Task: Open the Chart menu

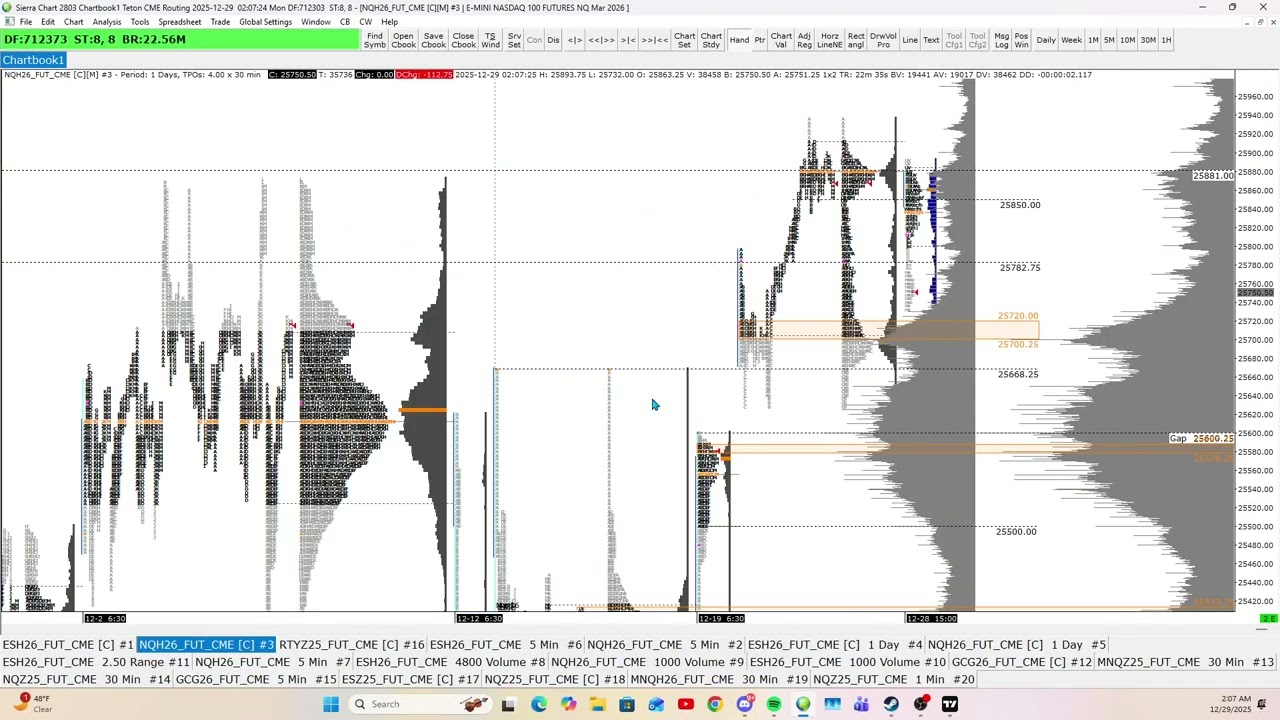Action: coord(74,22)
